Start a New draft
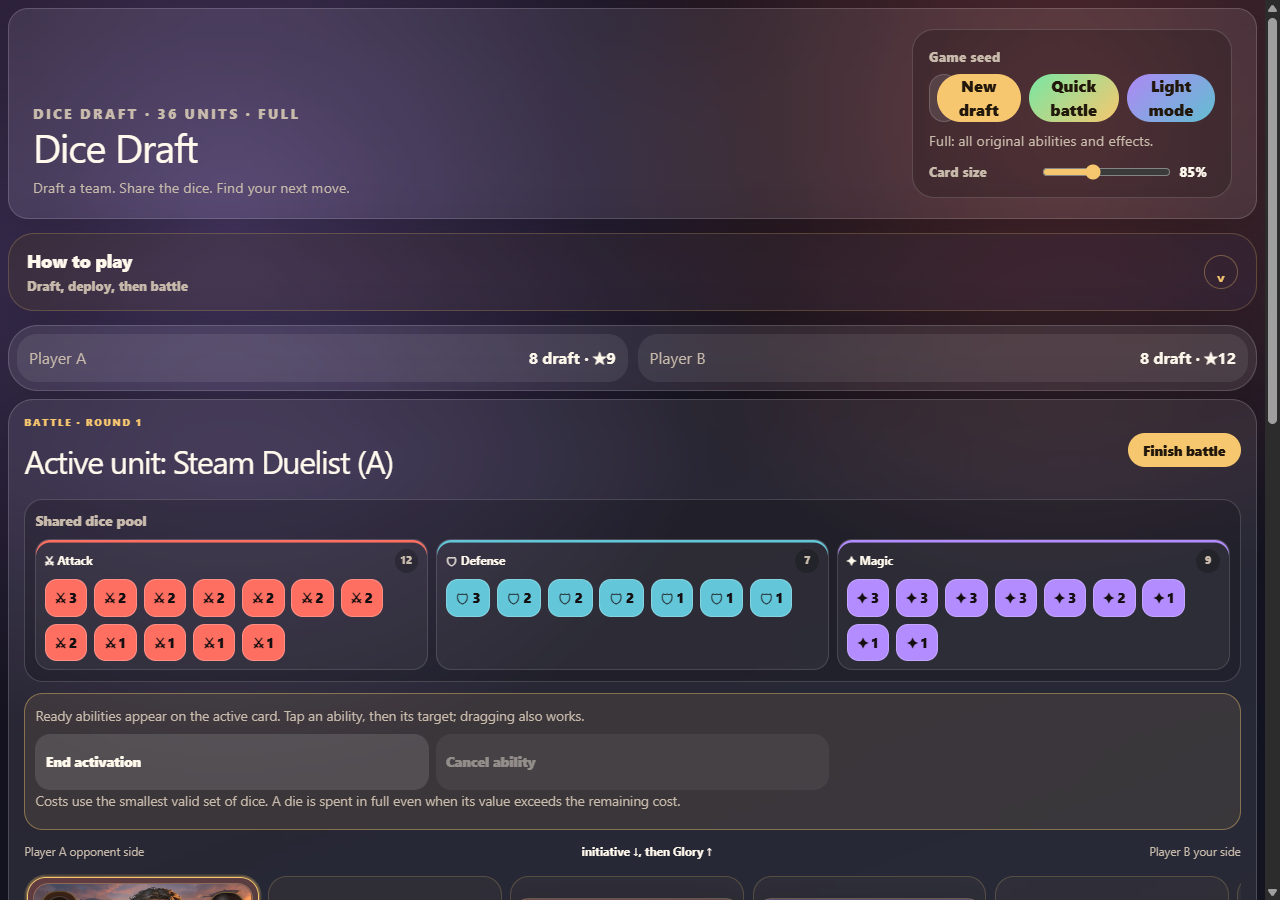 coord(979,98)
